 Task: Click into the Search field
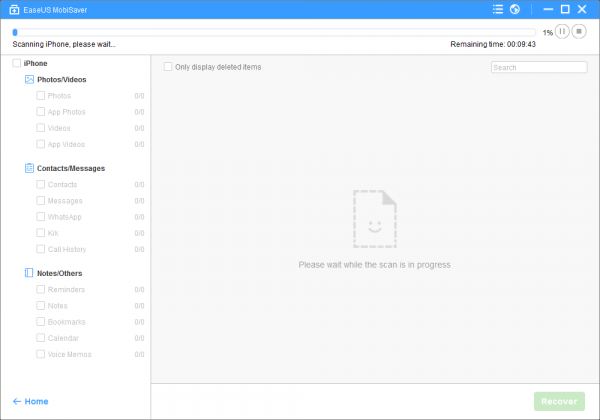coord(539,67)
